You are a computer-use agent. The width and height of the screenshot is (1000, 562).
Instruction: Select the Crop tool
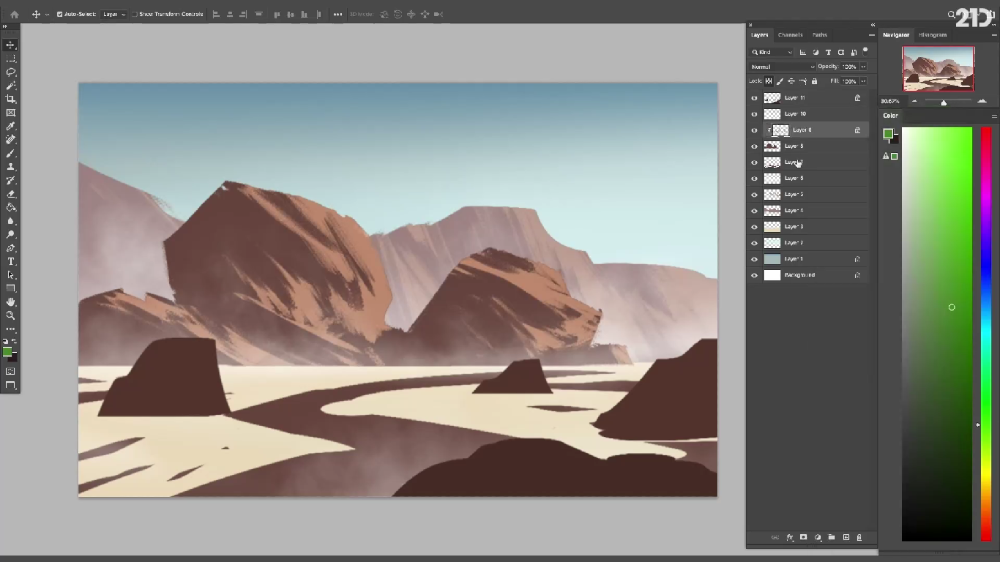coord(11,99)
